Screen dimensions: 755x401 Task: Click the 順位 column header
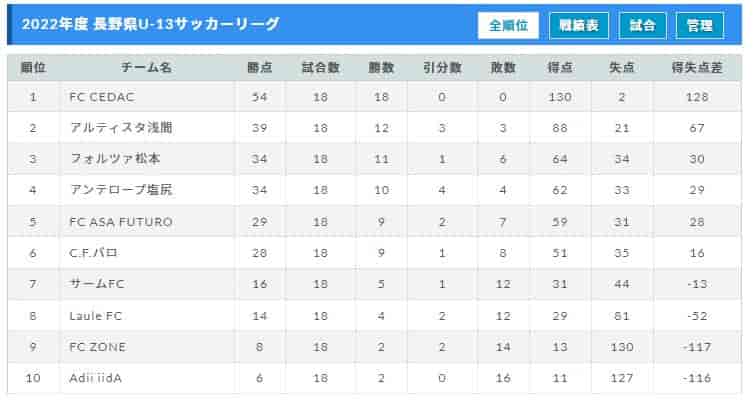(x=33, y=68)
